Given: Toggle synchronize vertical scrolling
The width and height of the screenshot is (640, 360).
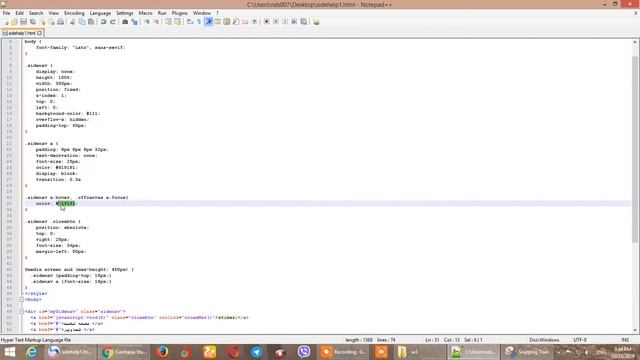Looking at the screenshot, I should coord(168,22).
